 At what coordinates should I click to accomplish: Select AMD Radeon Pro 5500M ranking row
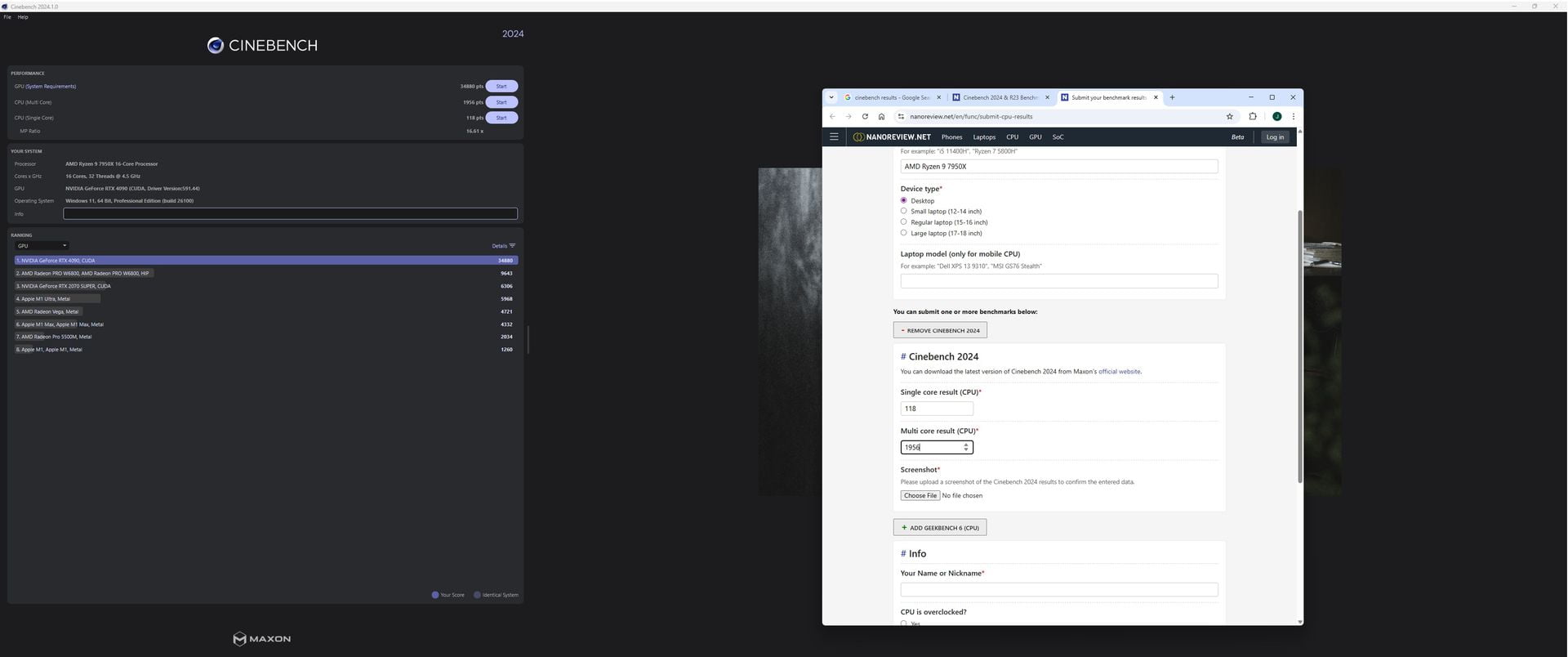coord(266,337)
